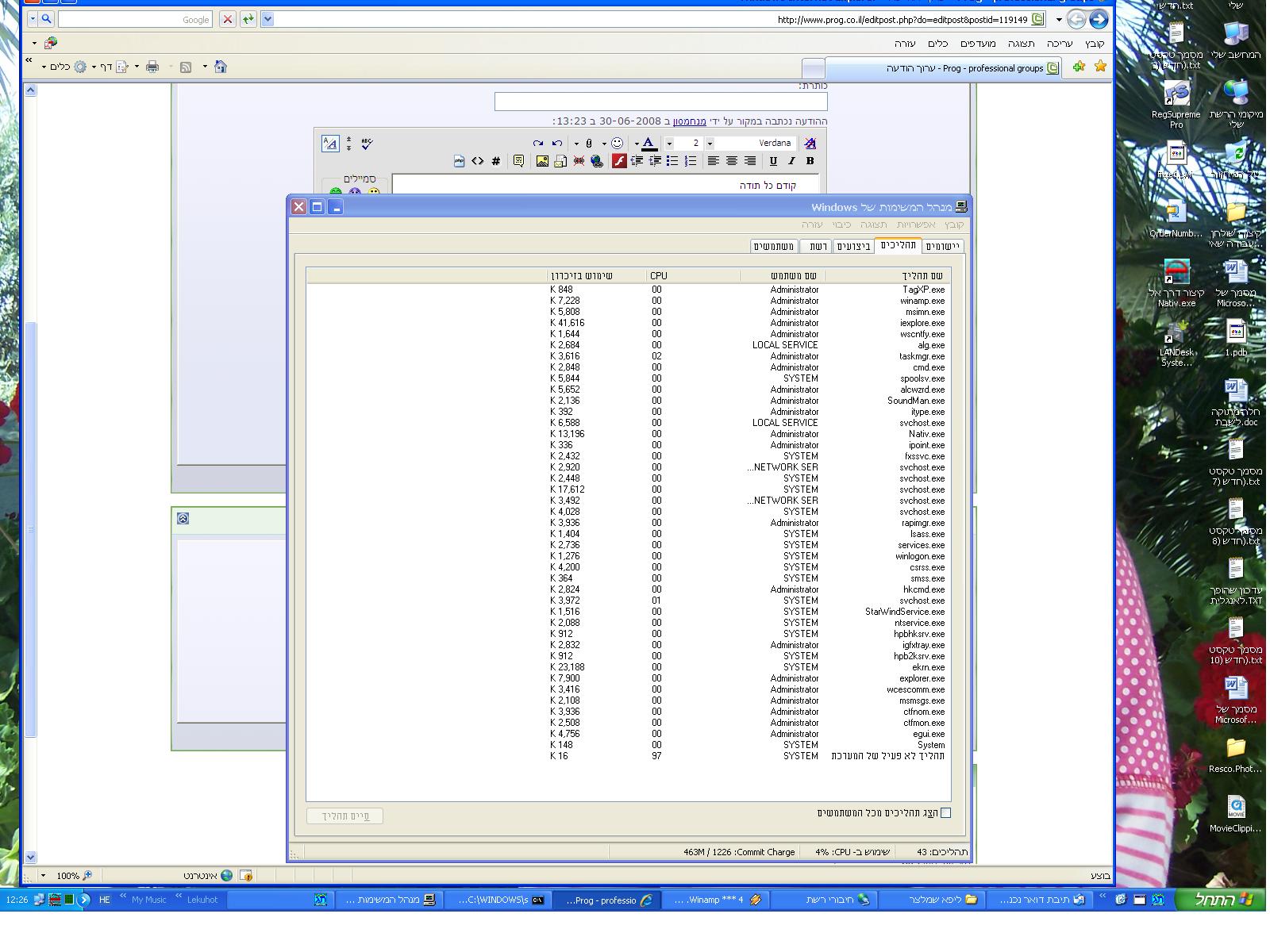Viewport: 1270px width, 952px height.
Task: Expand search provider options dropdown
Action: tap(33, 19)
